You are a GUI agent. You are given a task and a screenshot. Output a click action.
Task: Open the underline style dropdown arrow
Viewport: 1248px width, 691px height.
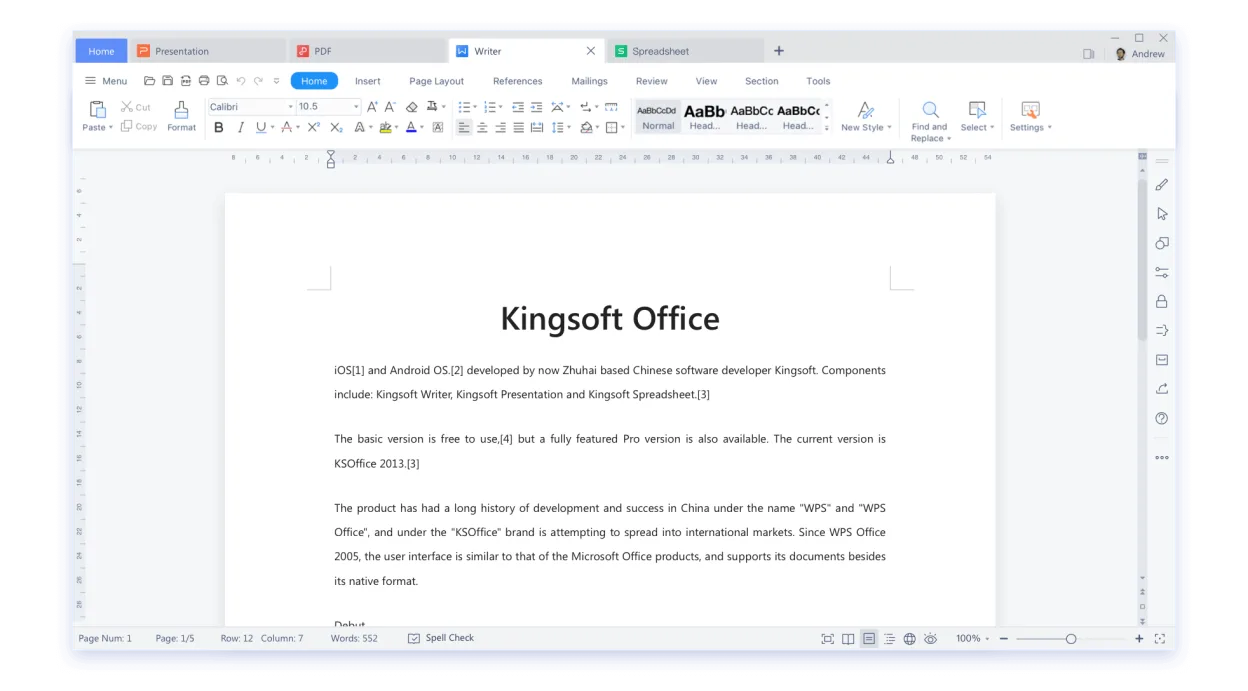pyautogui.click(x=273, y=128)
